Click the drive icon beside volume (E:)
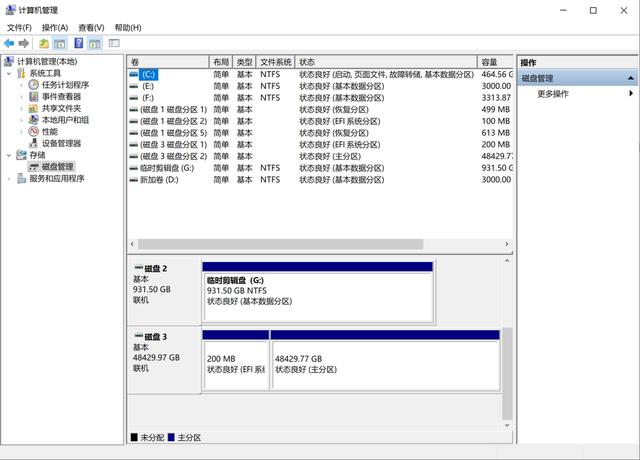This screenshot has width=640, height=460. 133,86
